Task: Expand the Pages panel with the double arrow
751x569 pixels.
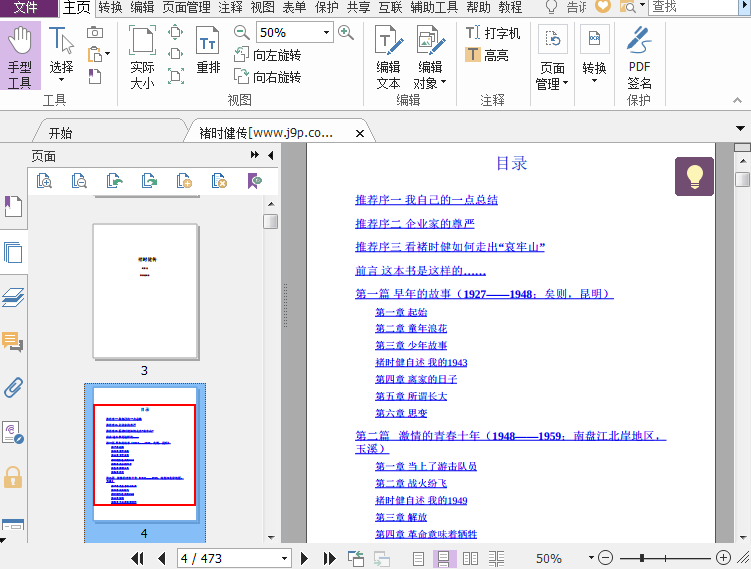Action: (x=255, y=155)
